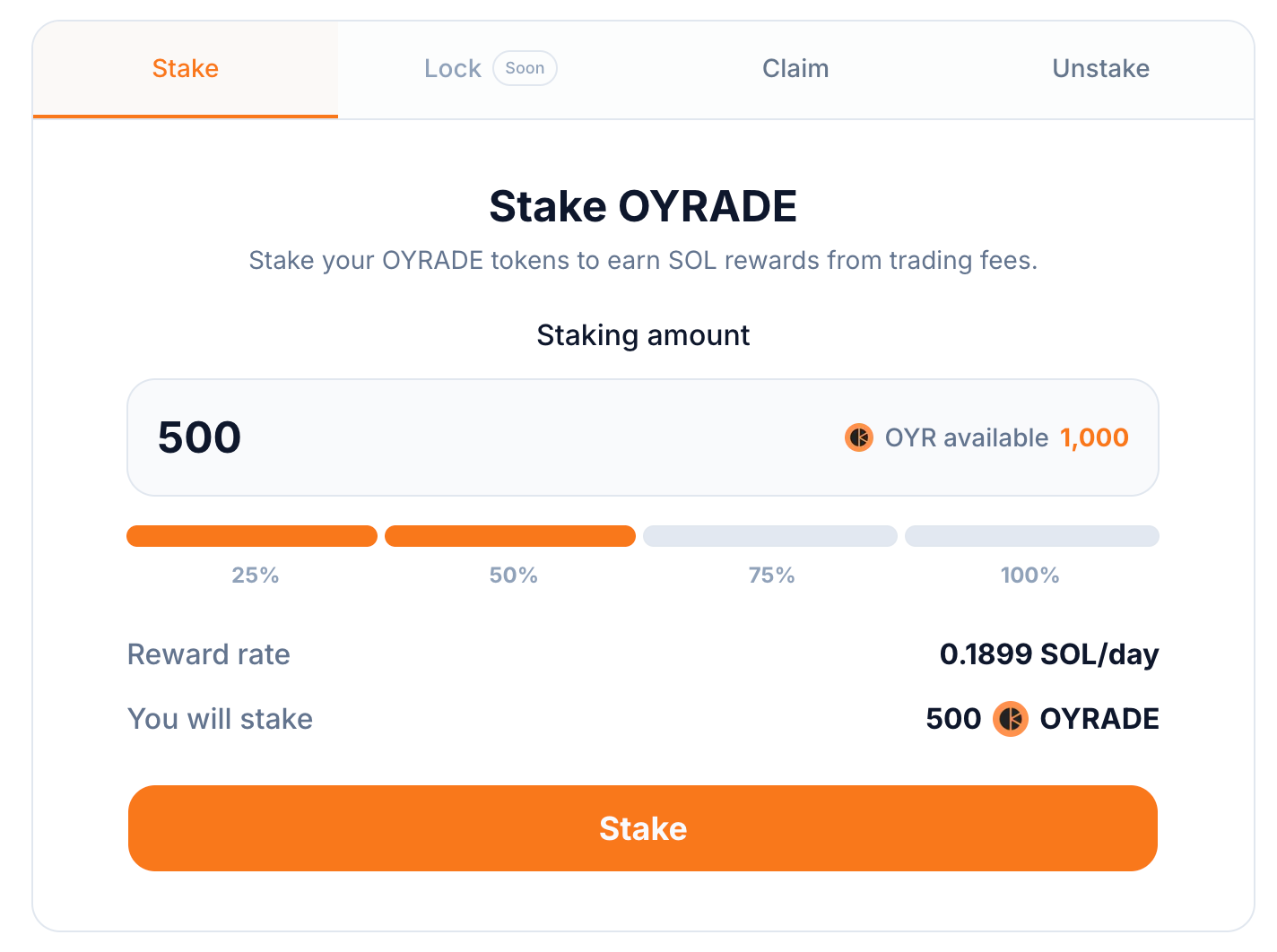
Task: Click the 50% percentage label
Action: point(514,576)
